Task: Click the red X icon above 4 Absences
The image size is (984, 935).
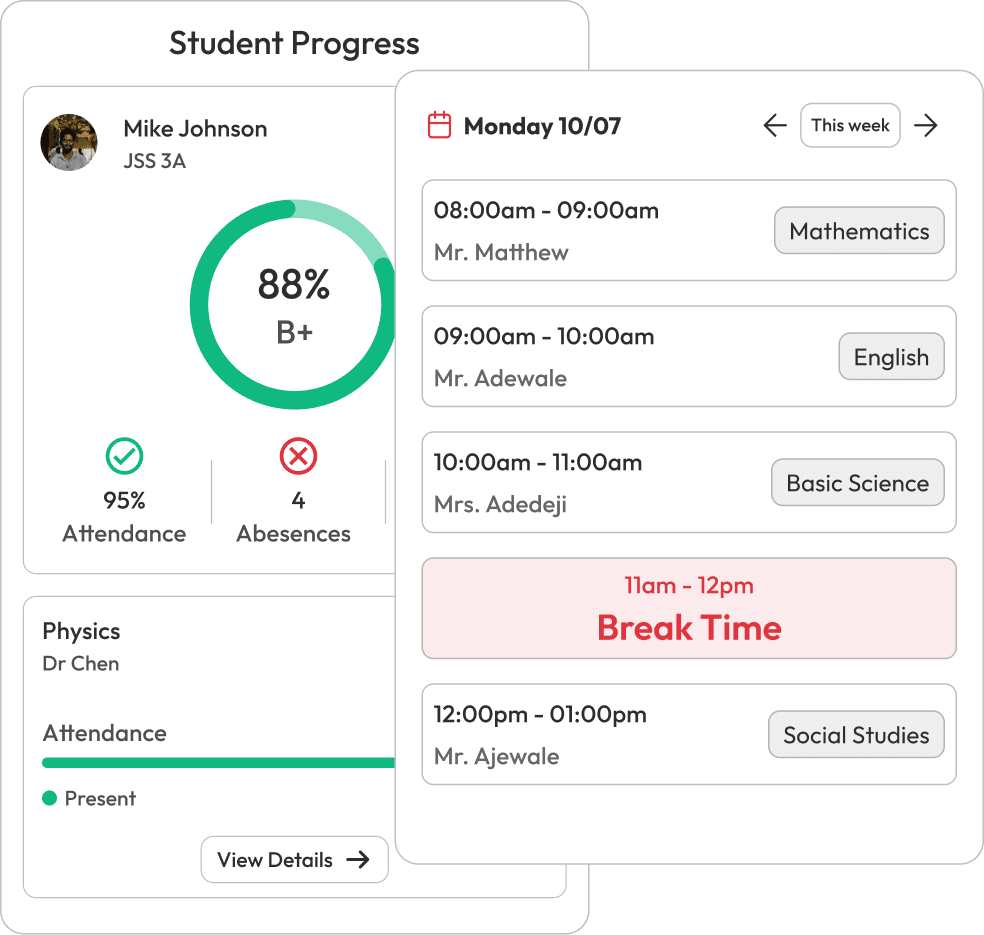Action: 297,457
